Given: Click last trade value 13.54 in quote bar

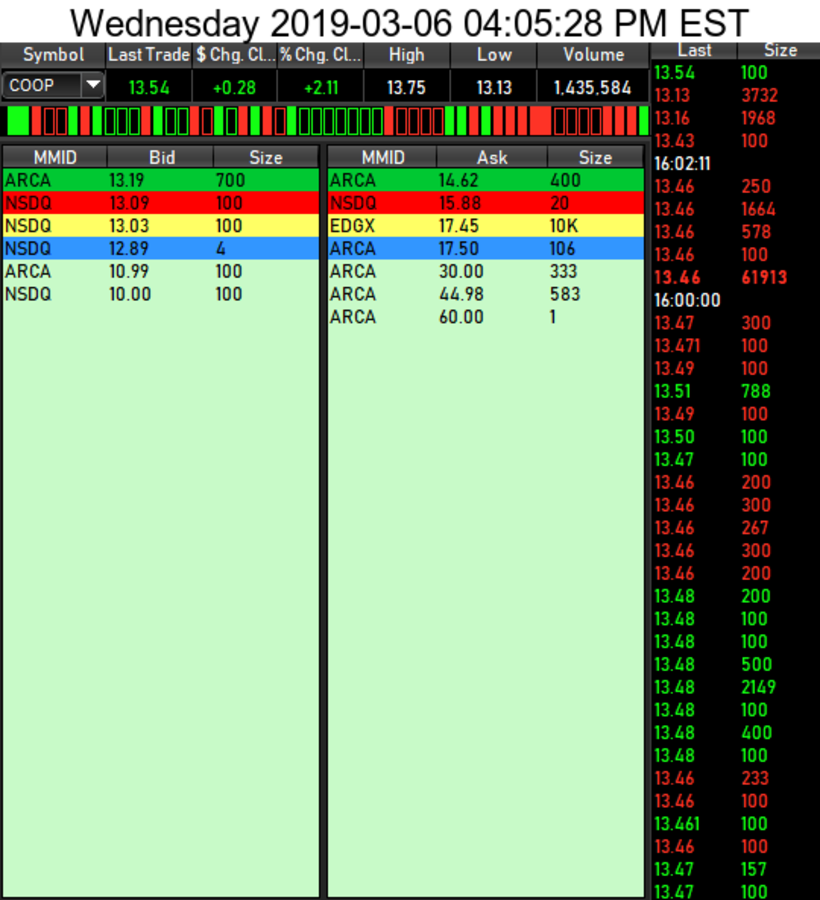Looking at the screenshot, I should coord(149,88).
